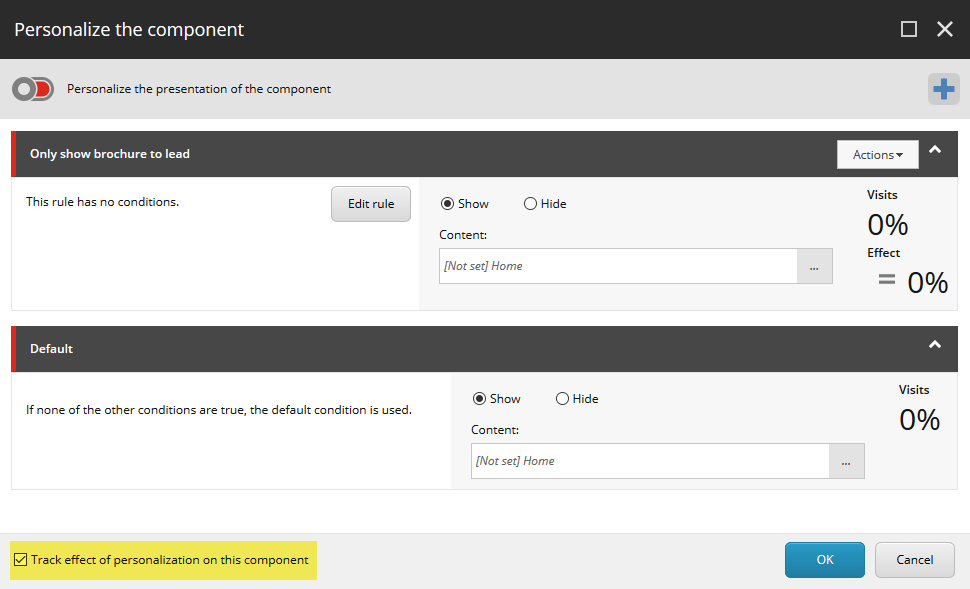Click the blue plus add-rule icon
The width and height of the screenshot is (970, 589).
(x=943, y=89)
